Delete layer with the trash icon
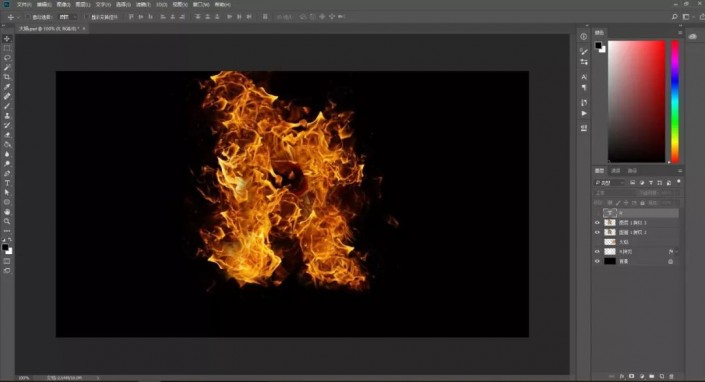Viewport: 705px width, 382px height. tap(672, 376)
